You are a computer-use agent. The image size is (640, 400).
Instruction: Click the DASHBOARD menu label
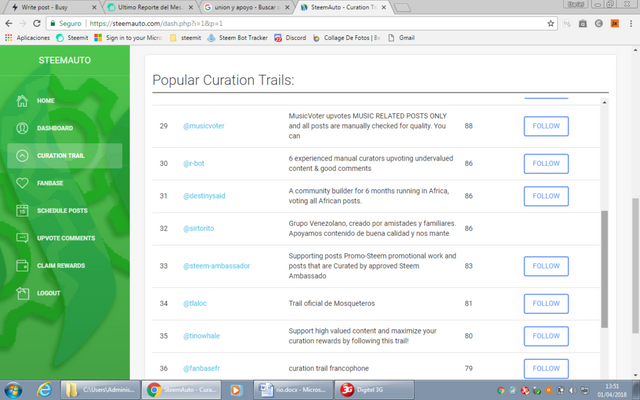pyautogui.click(x=55, y=128)
